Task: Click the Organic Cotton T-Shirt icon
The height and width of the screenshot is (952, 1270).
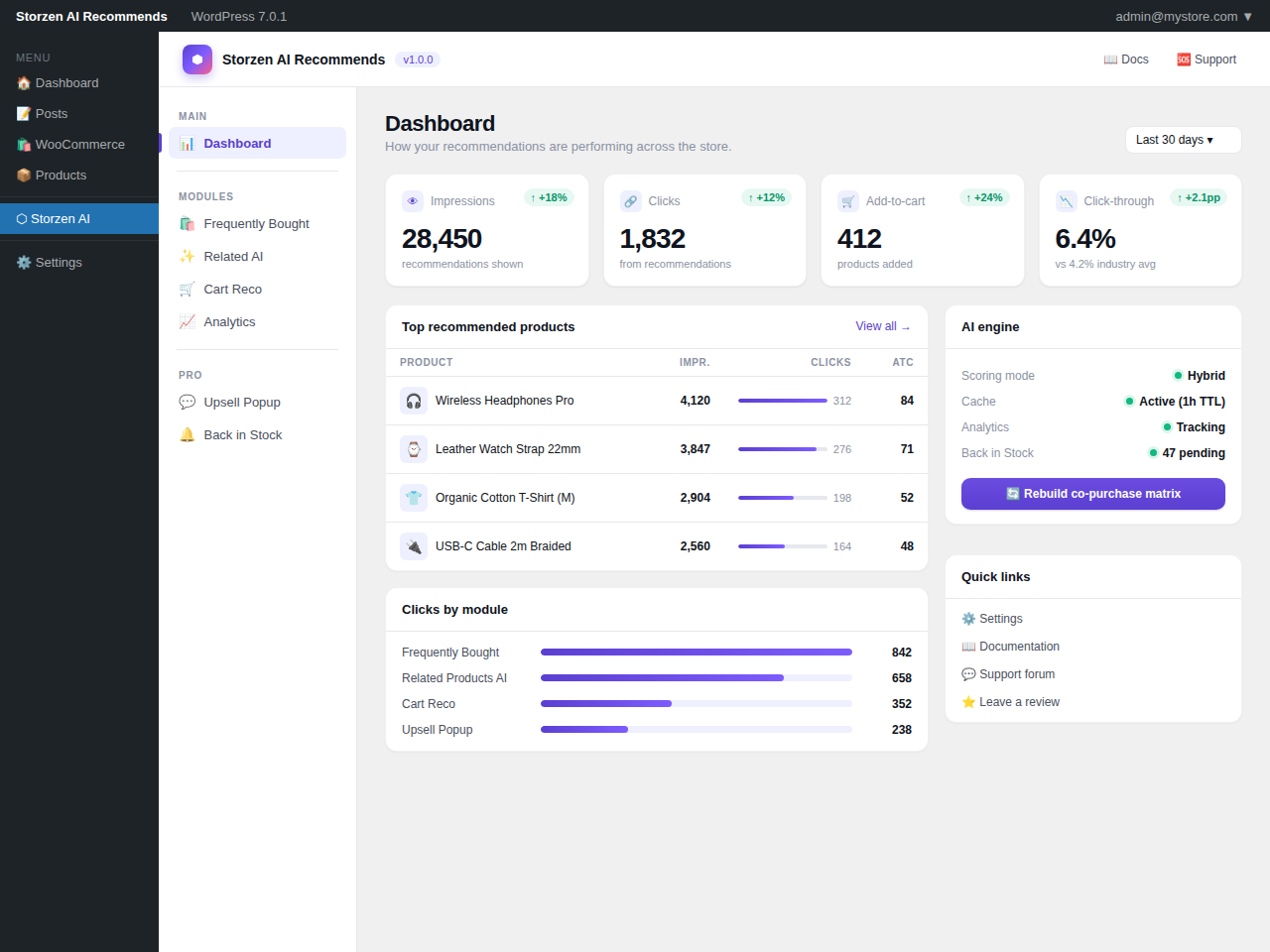Action: coord(414,498)
